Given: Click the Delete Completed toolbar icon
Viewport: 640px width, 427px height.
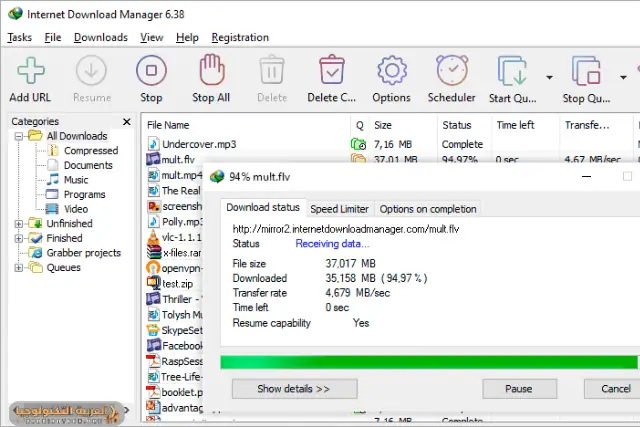Looking at the screenshot, I should (x=332, y=70).
